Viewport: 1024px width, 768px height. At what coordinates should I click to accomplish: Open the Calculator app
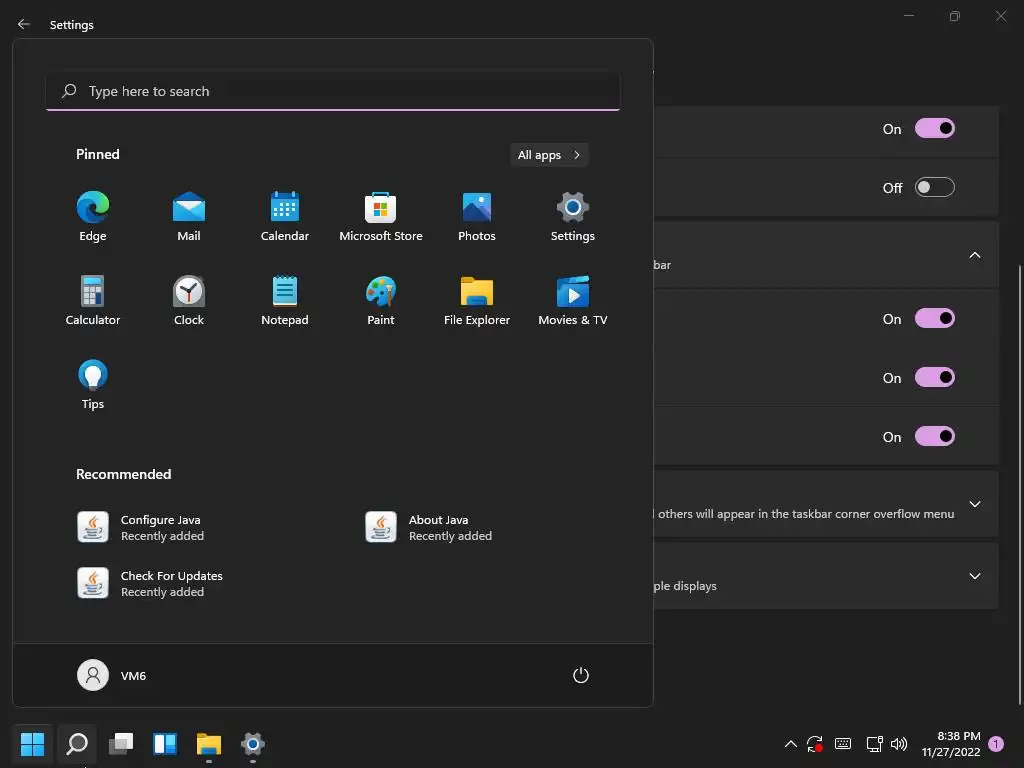click(93, 301)
